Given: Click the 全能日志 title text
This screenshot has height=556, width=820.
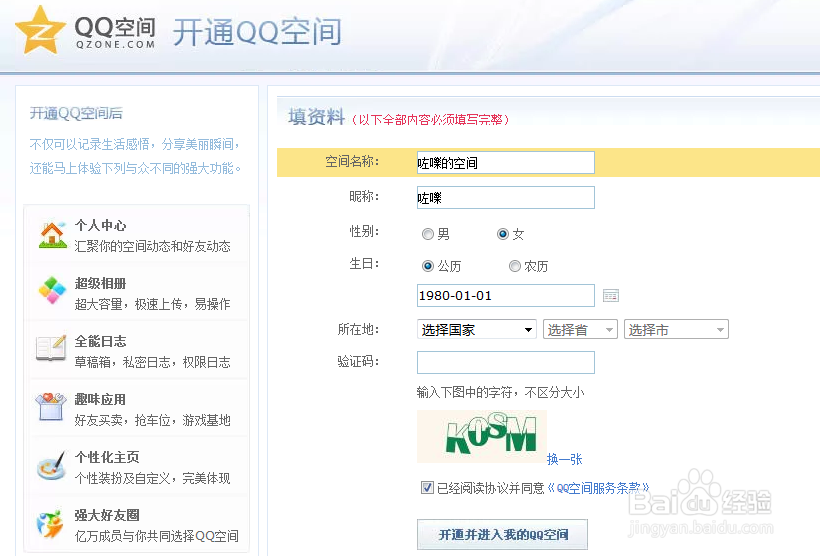Looking at the screenshot, I should 100,342.
